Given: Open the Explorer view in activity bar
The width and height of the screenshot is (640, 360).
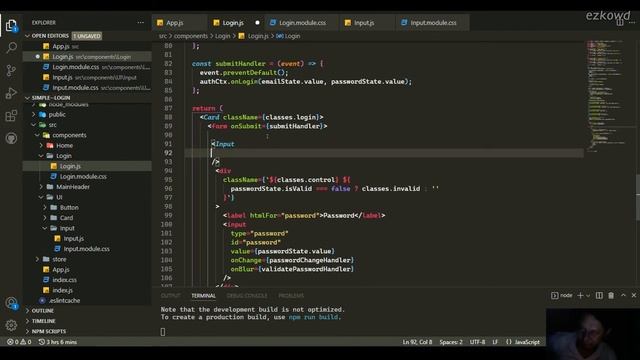Looking at the screenshot, I should [x=11, y=25].
